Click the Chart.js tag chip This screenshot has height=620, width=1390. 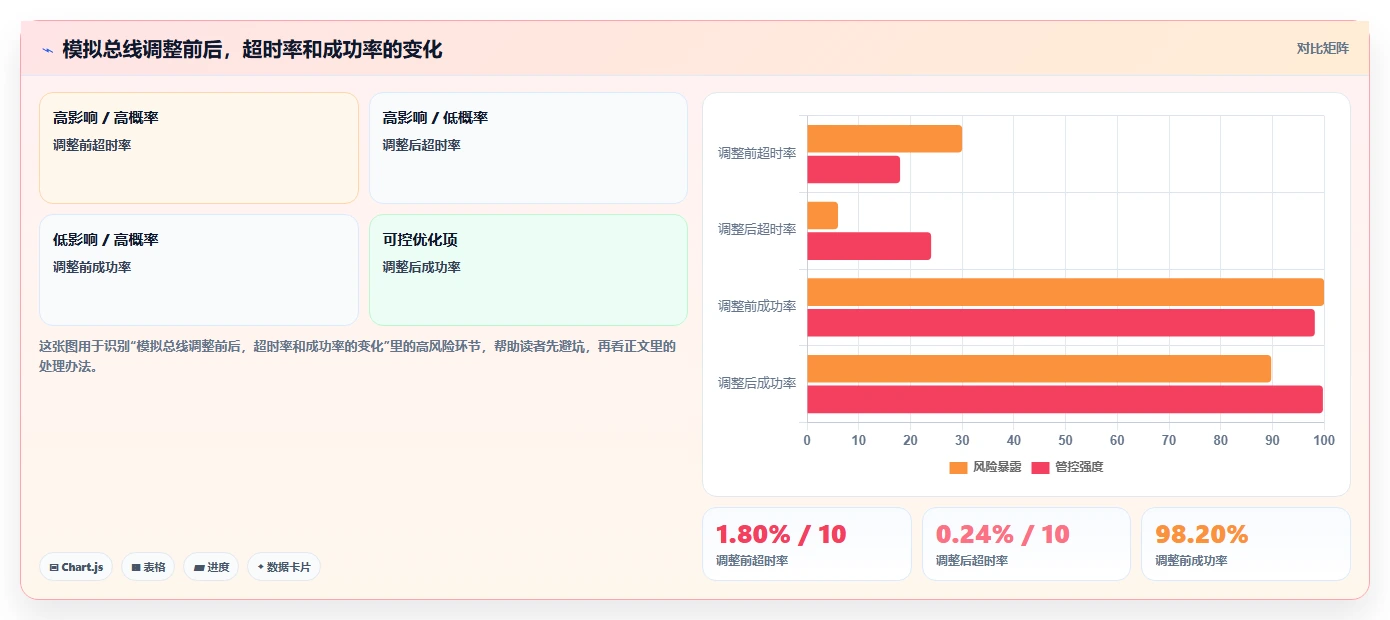tap(76, 567)
